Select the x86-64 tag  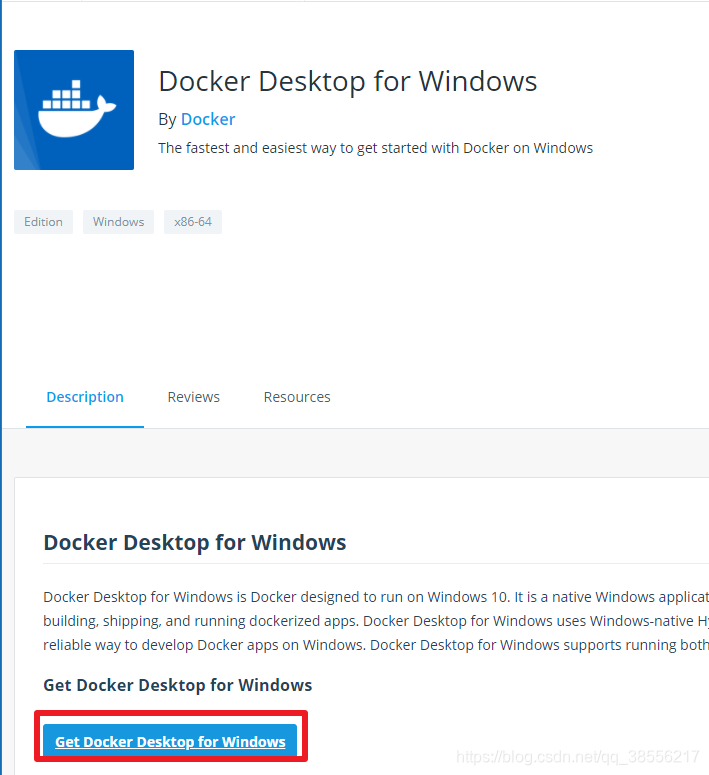193,222
